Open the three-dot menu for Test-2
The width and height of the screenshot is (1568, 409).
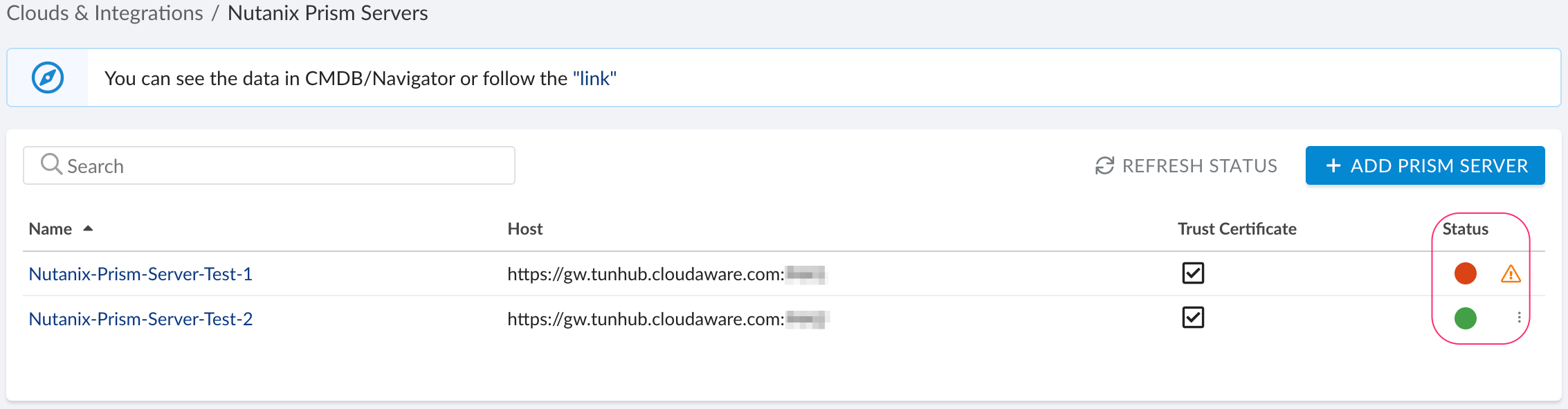(1519, 318)
